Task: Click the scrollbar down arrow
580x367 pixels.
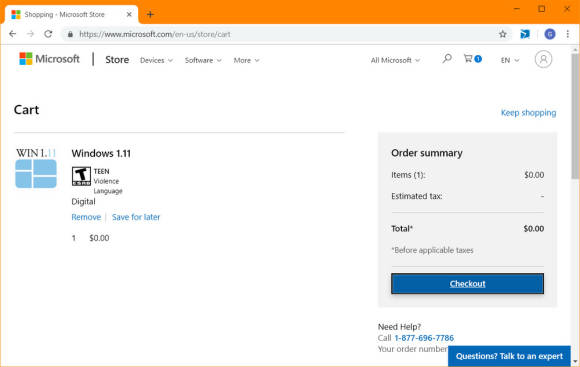Action: [x=575, y=361]
